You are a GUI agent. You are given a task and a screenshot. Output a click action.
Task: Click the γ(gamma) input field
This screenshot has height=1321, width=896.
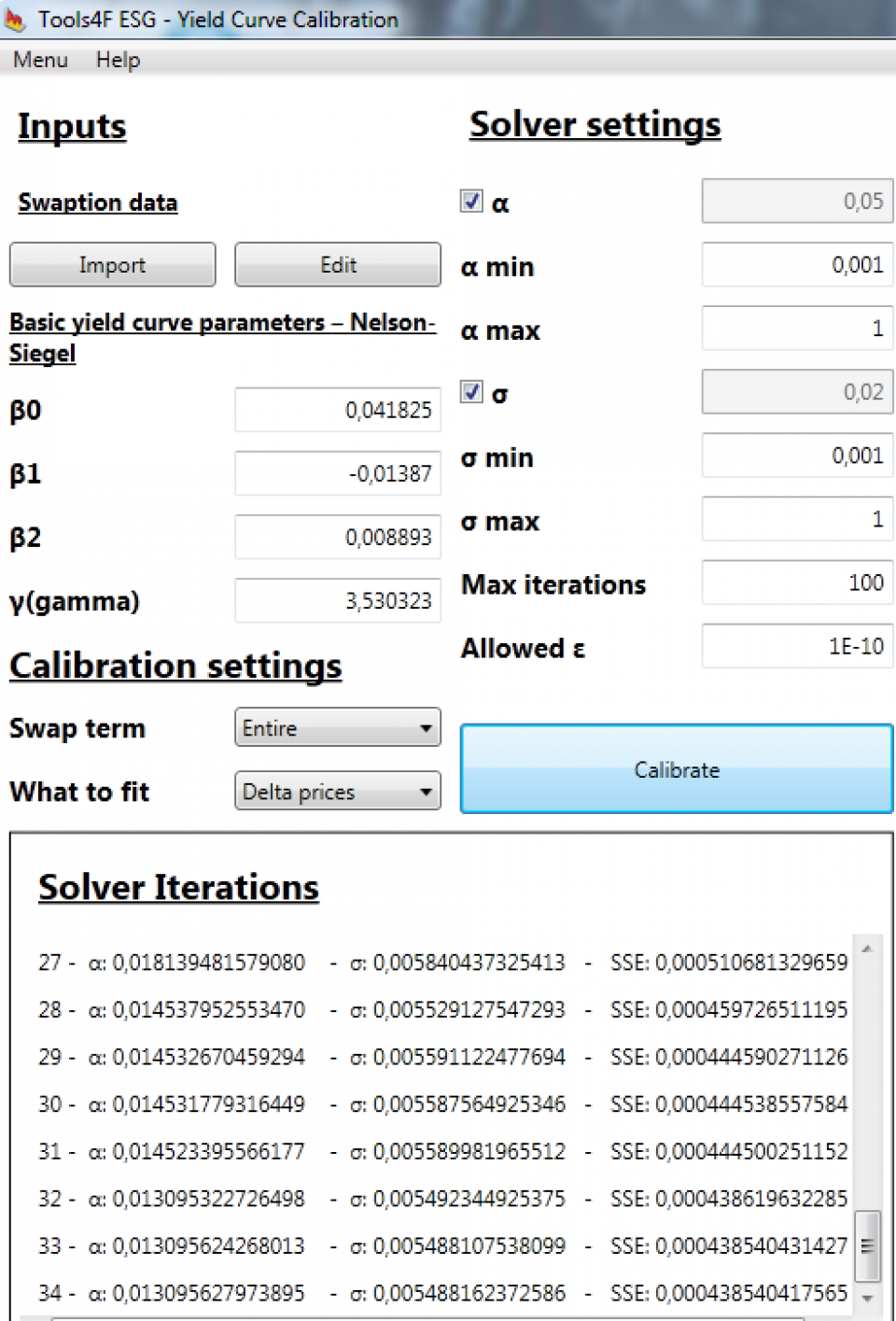click(337, 600)
